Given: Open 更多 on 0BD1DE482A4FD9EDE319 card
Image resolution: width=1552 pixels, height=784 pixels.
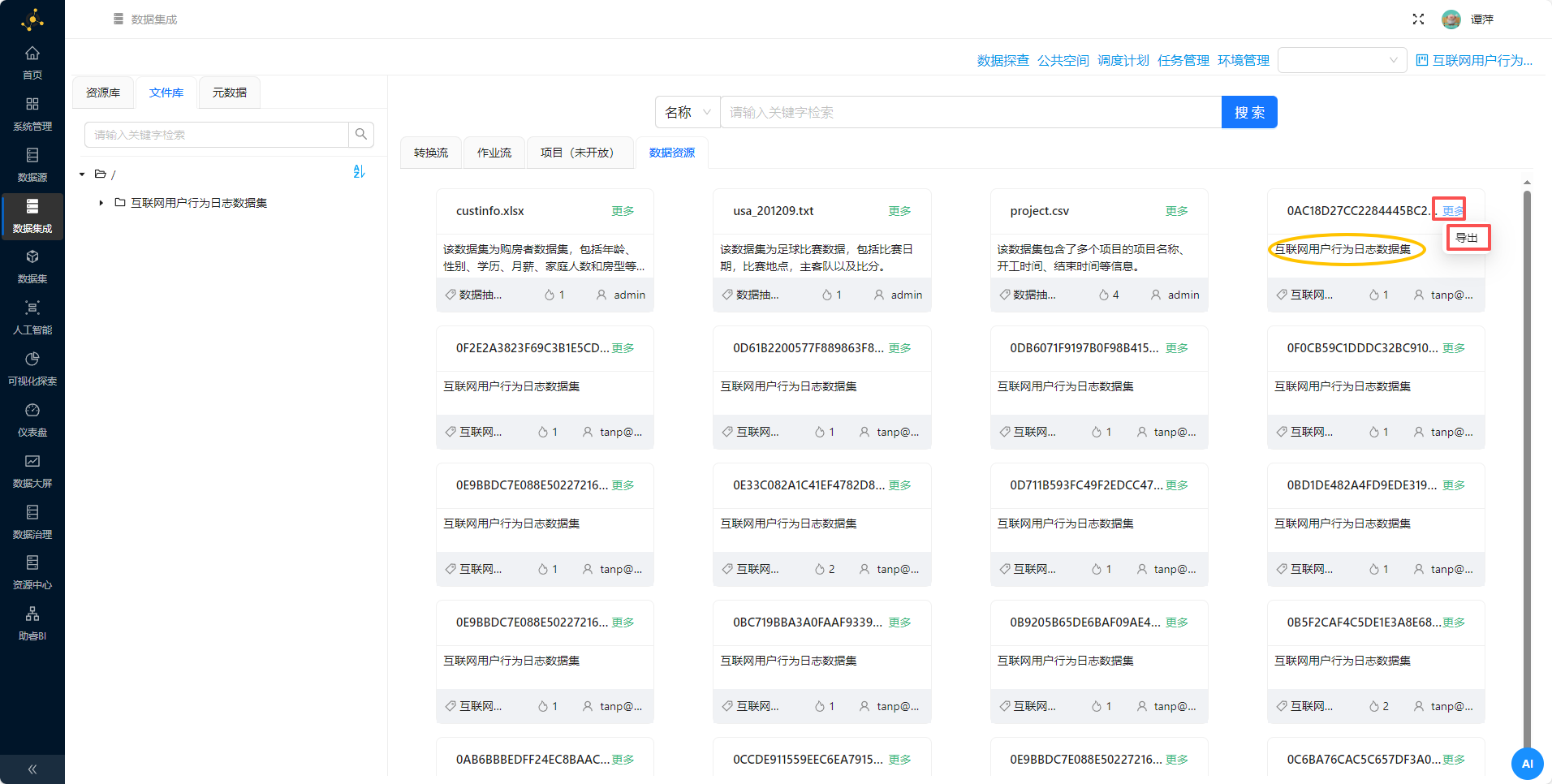Looking at the screenshot, I should 1454,485.
